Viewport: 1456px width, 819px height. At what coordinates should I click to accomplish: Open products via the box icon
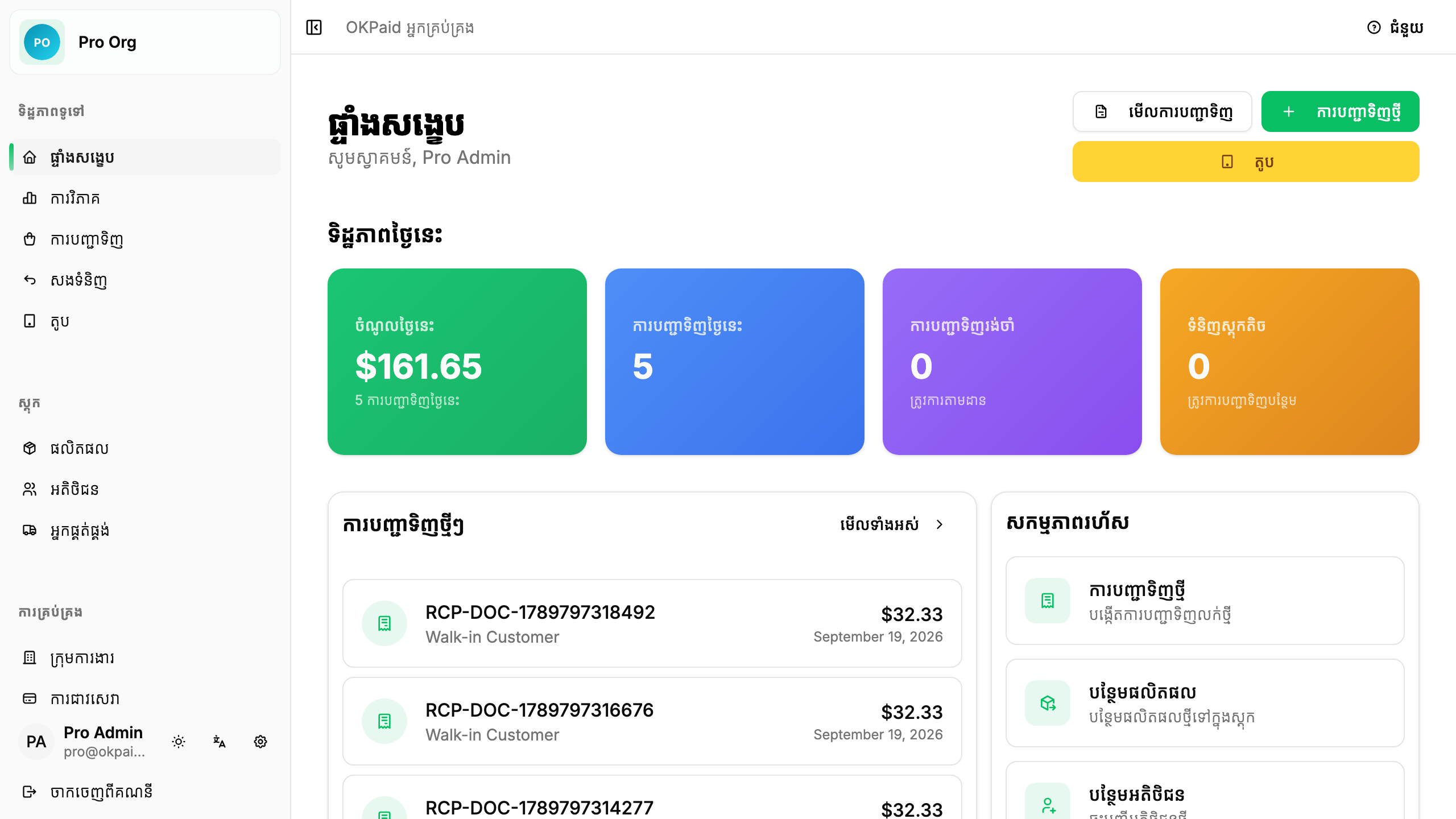point(30,448)
